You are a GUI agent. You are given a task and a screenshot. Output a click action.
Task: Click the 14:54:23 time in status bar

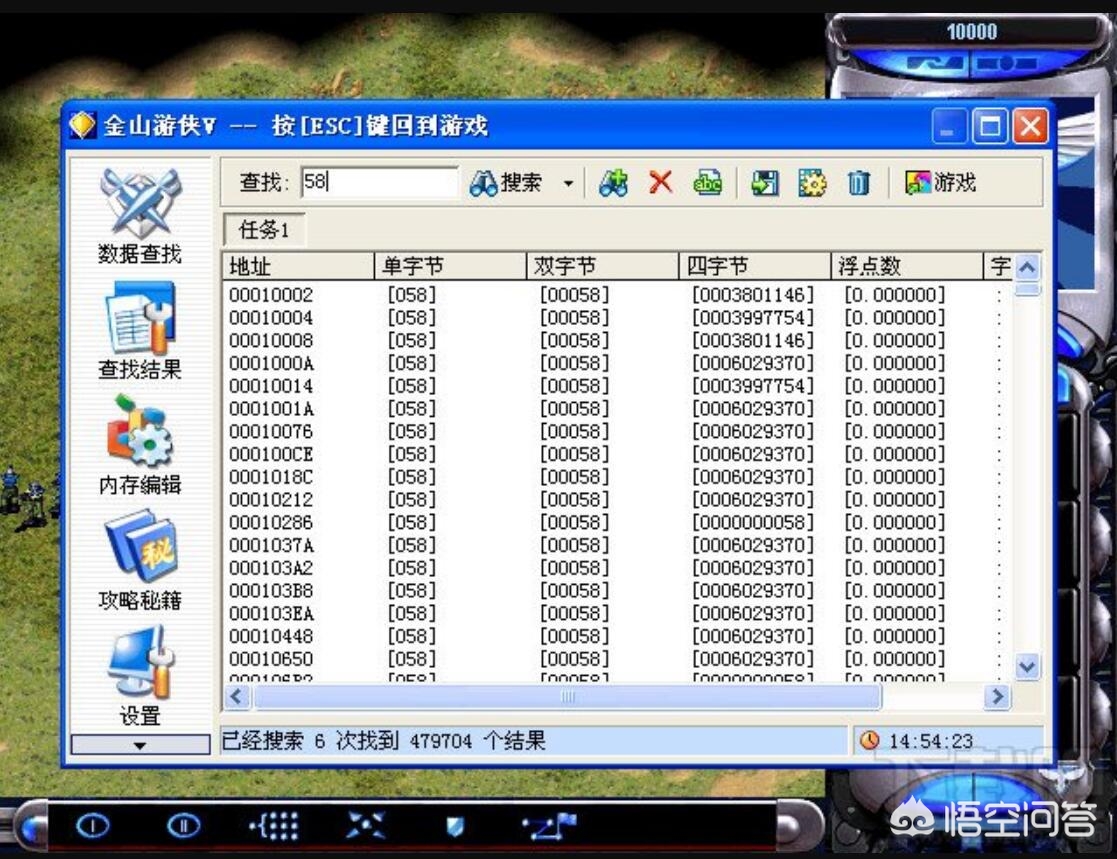pyautogui.click(x=931, y=741)
